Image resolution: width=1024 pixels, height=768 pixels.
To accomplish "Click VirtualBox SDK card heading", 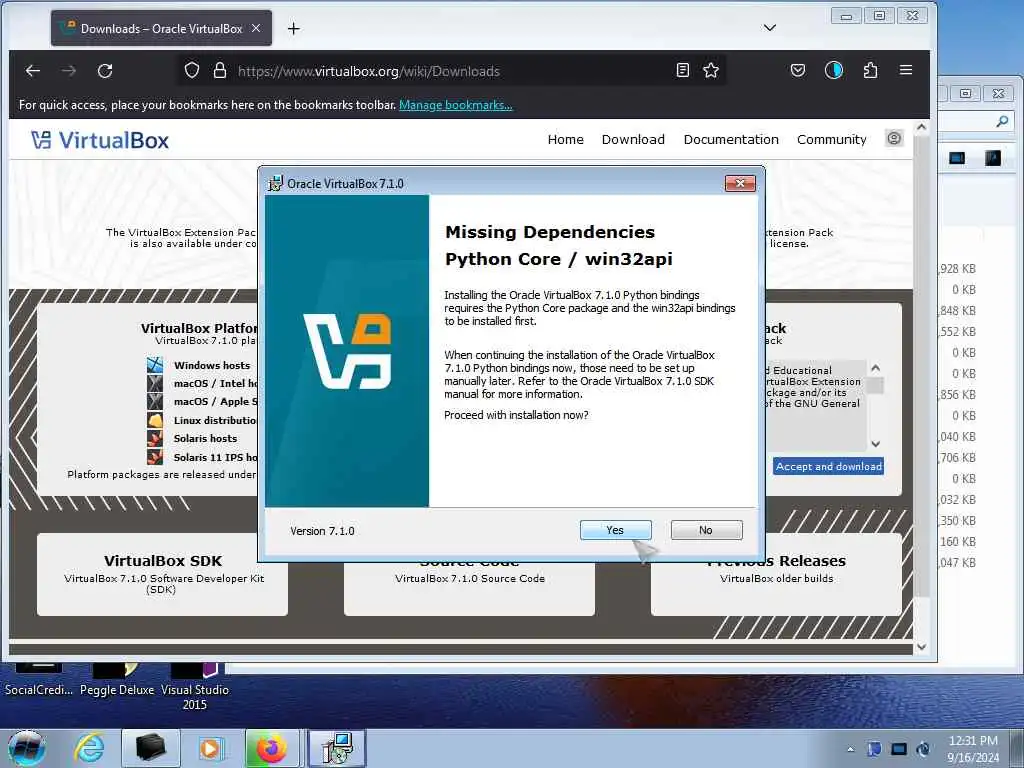I will [163, 560].
